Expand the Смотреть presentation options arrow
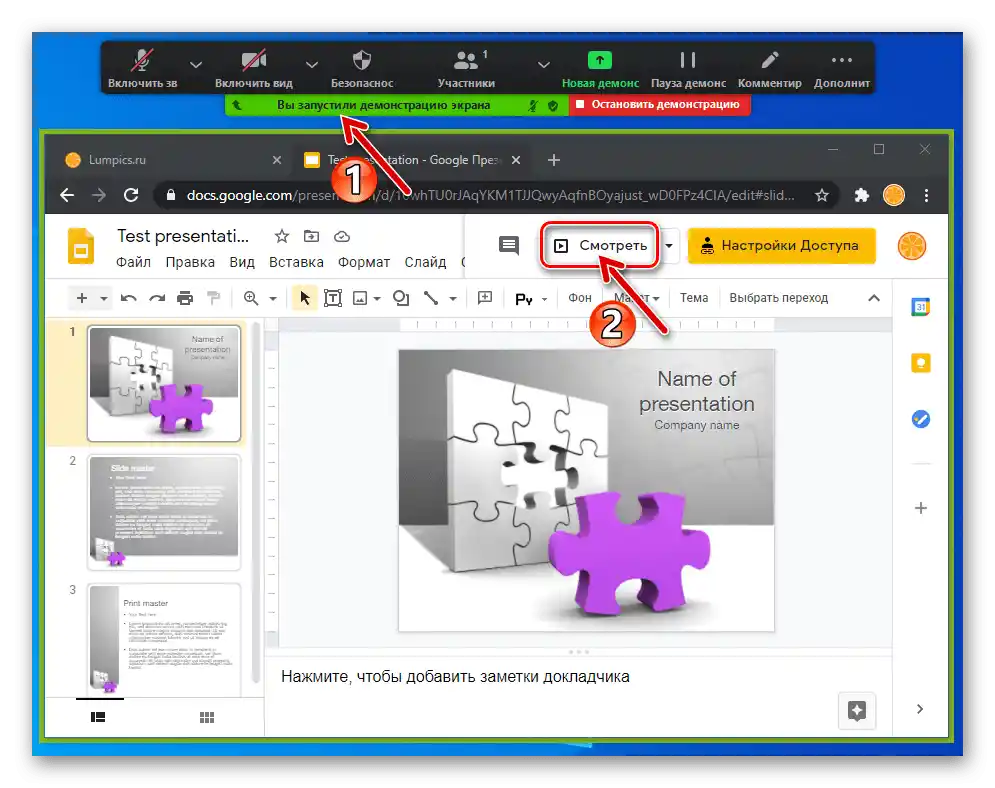The image size is (995, 788). (x=669, y=246)
